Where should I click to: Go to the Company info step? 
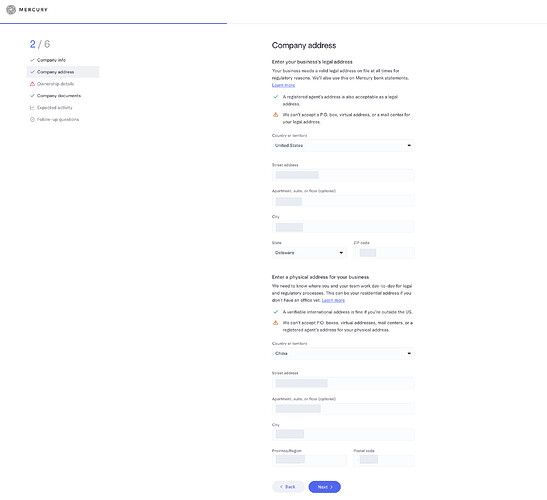click(51, 60)
